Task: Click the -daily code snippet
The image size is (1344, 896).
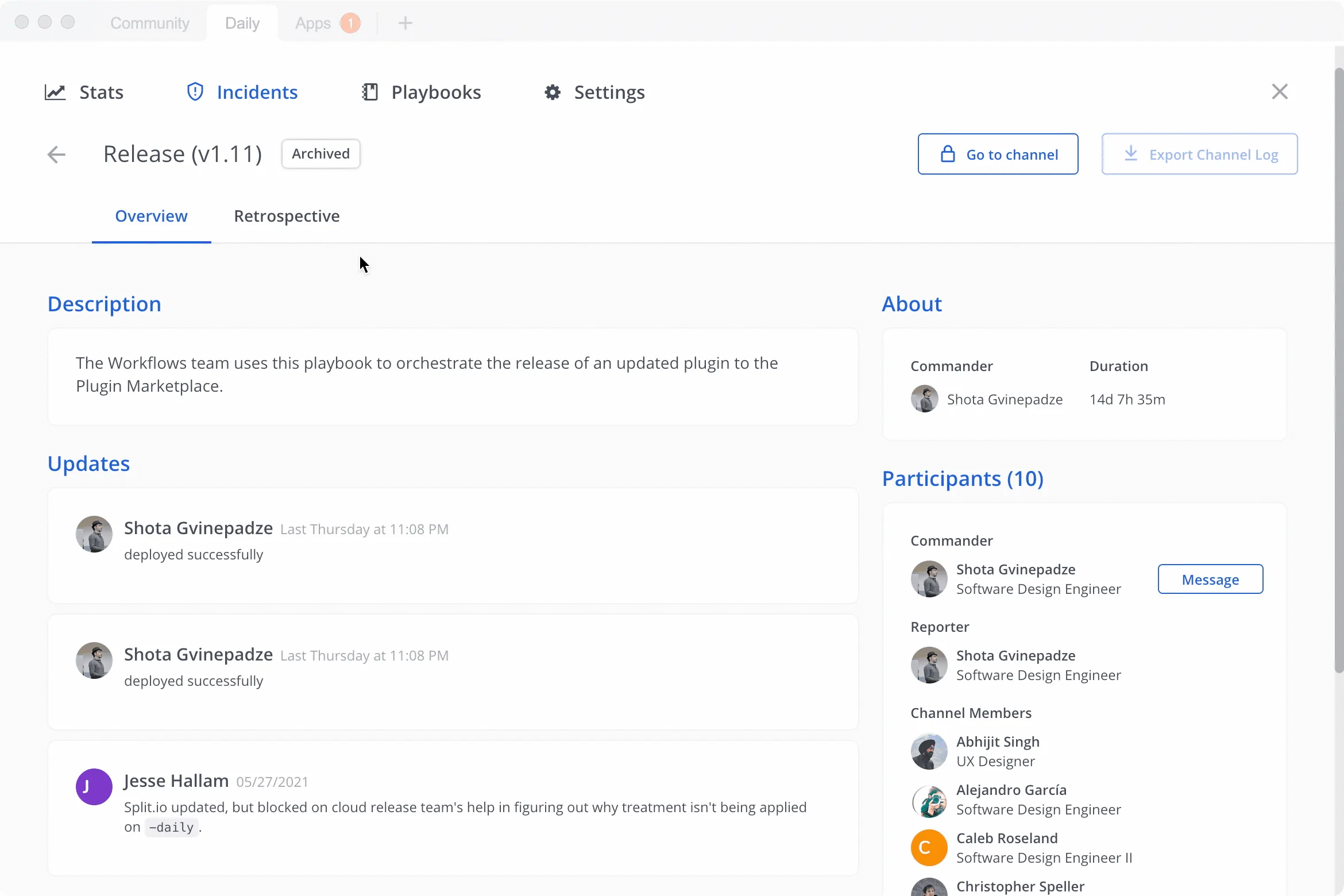Action: coord(171,827)
